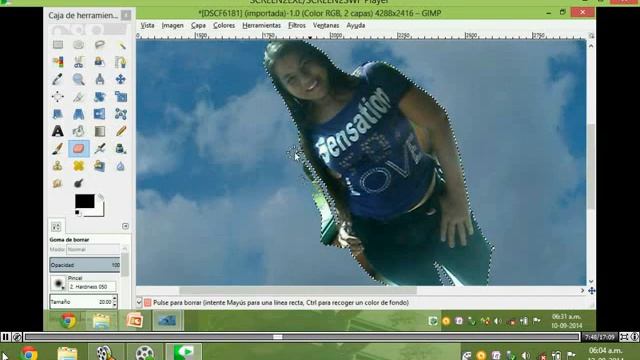640x360 pixels.
Task: Open the Imagen menu
Action: coord(173,25)
